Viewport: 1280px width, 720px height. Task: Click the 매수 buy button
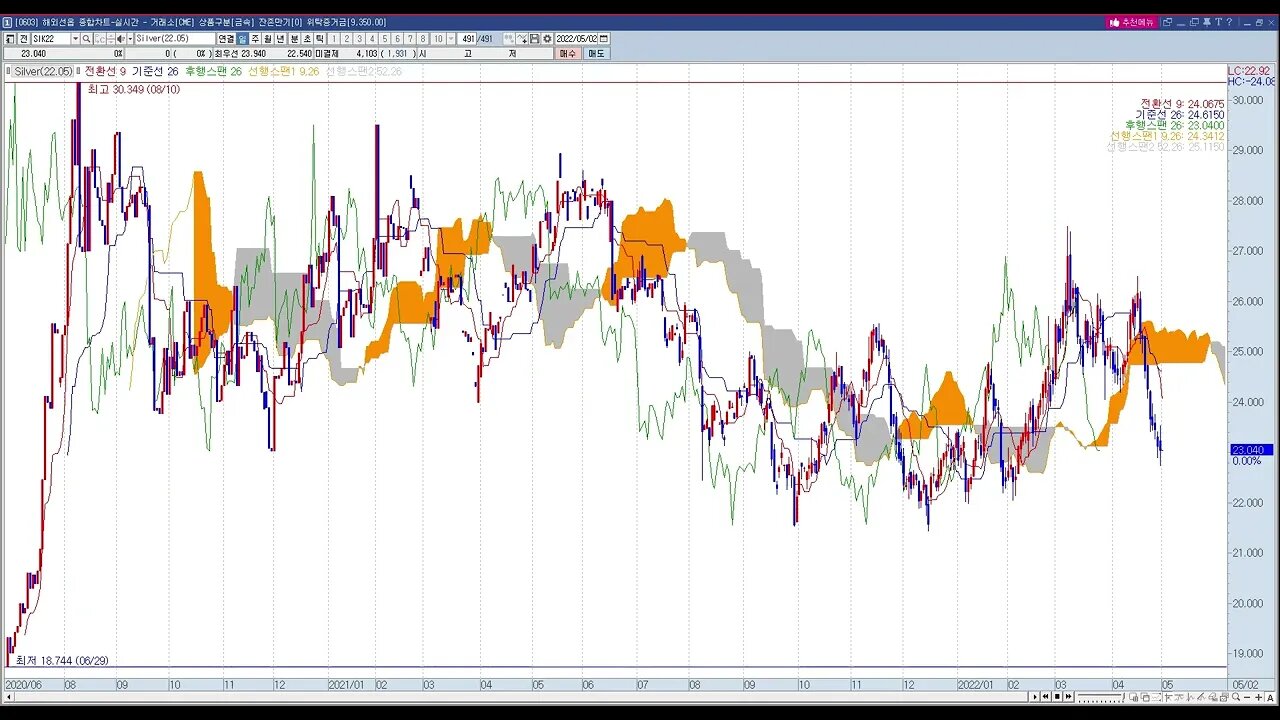click(567, 53)
